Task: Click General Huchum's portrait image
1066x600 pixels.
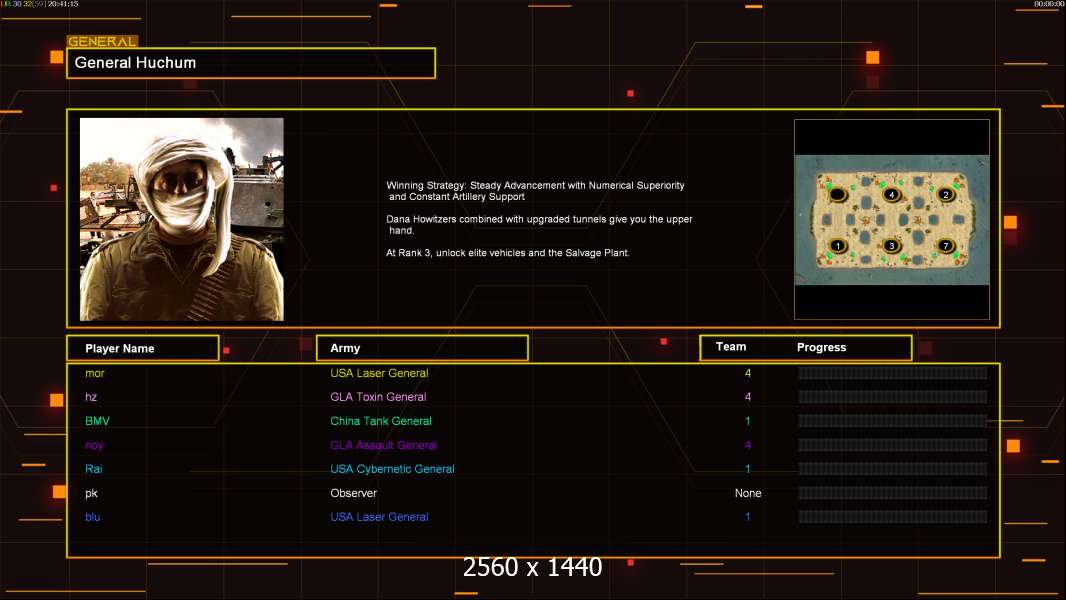Action: (182, 219)
